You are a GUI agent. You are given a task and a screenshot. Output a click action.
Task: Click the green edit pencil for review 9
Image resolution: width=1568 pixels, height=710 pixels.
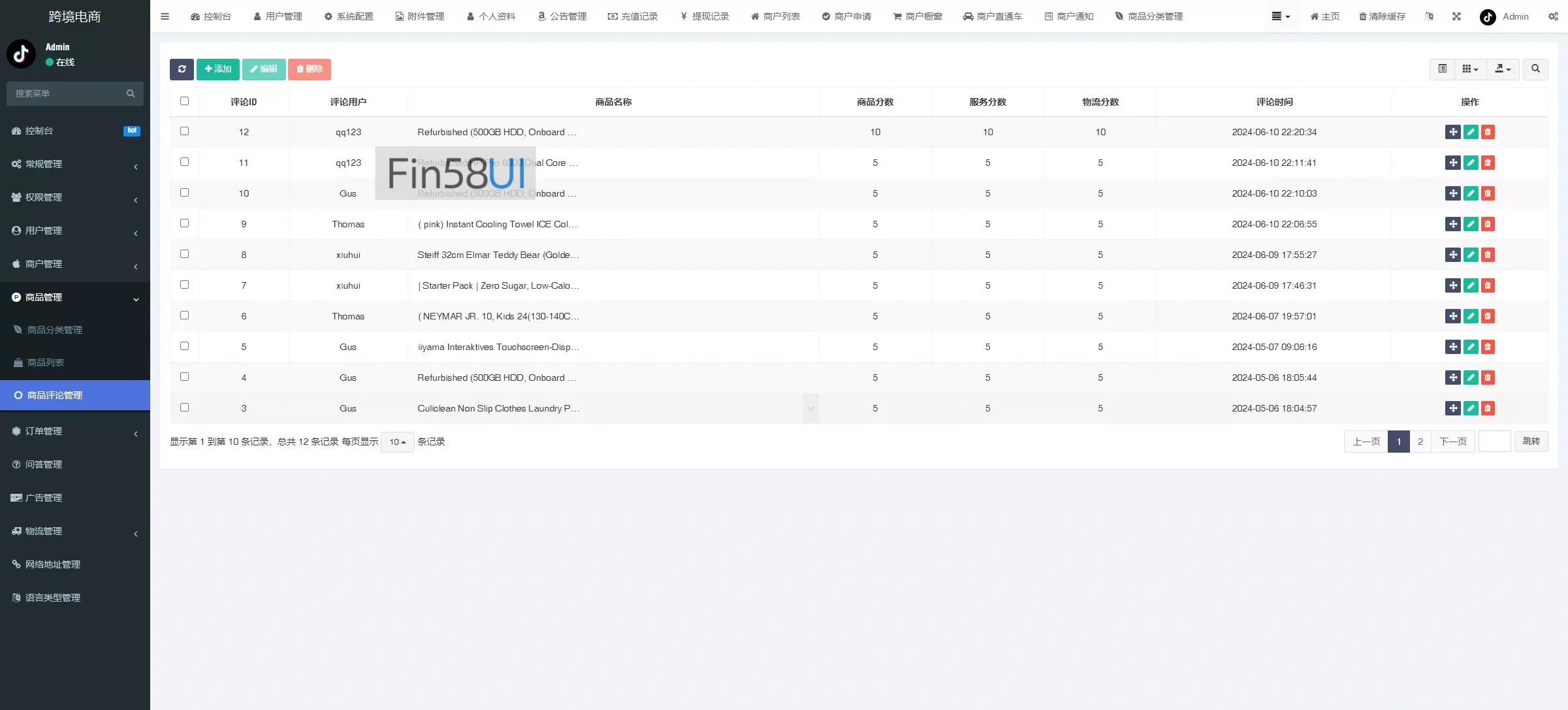[x=1471, y=224]
